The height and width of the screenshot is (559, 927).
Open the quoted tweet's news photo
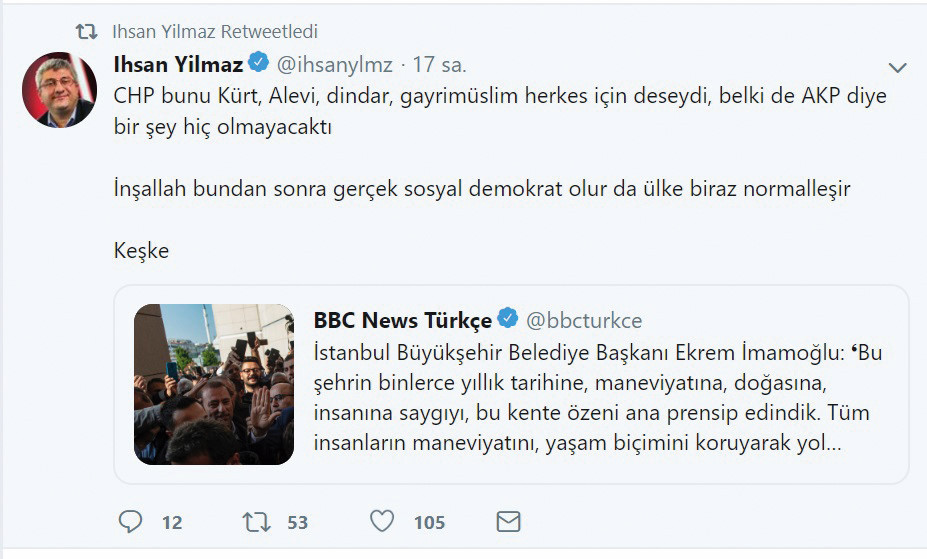pos(214,385)
